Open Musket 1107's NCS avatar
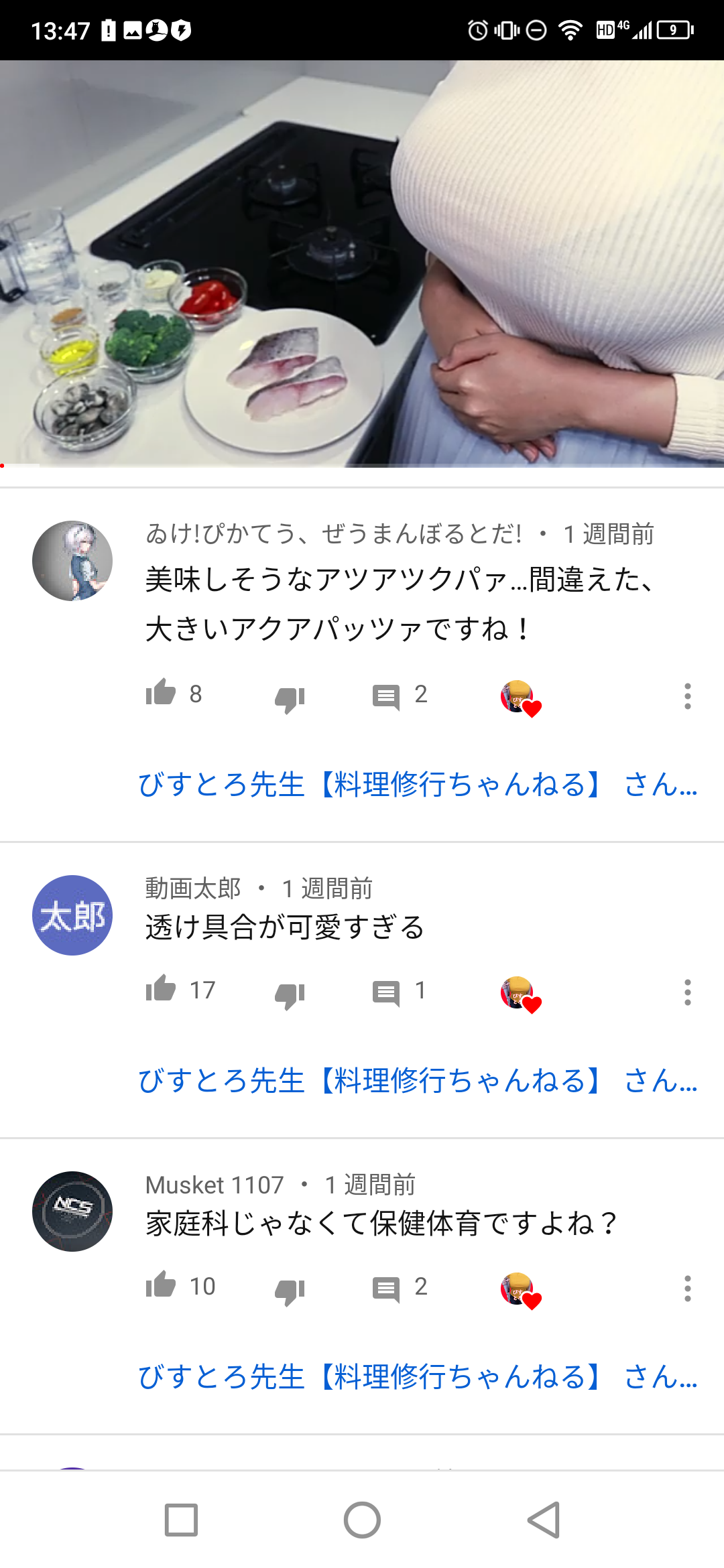The width and height of the screenshot is (724, 1568). tap(72, 1212)
